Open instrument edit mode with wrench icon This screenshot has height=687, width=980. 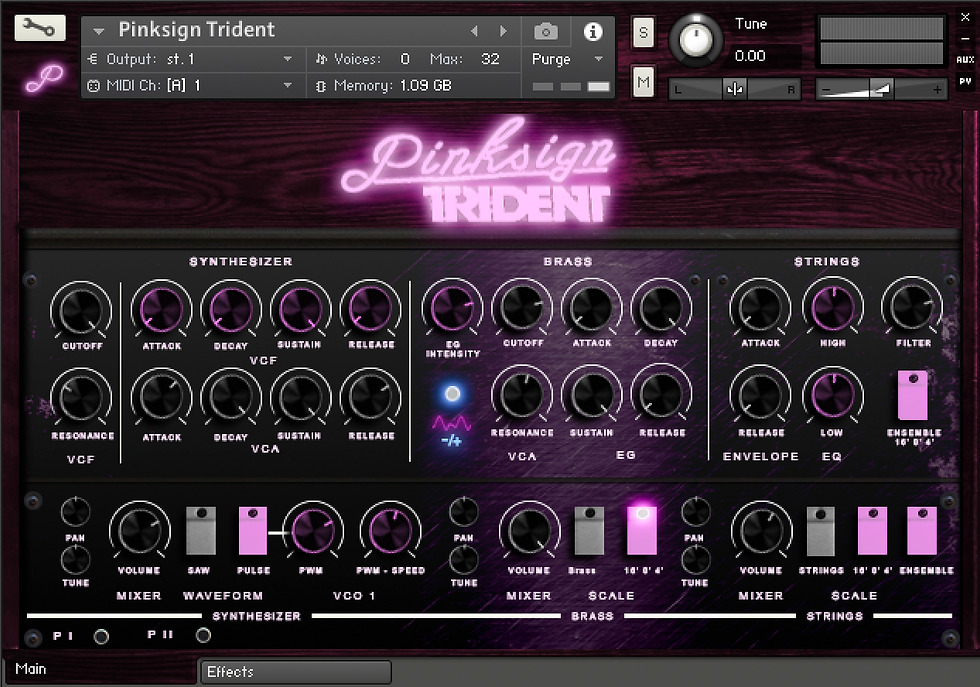(x=39, y=28)
